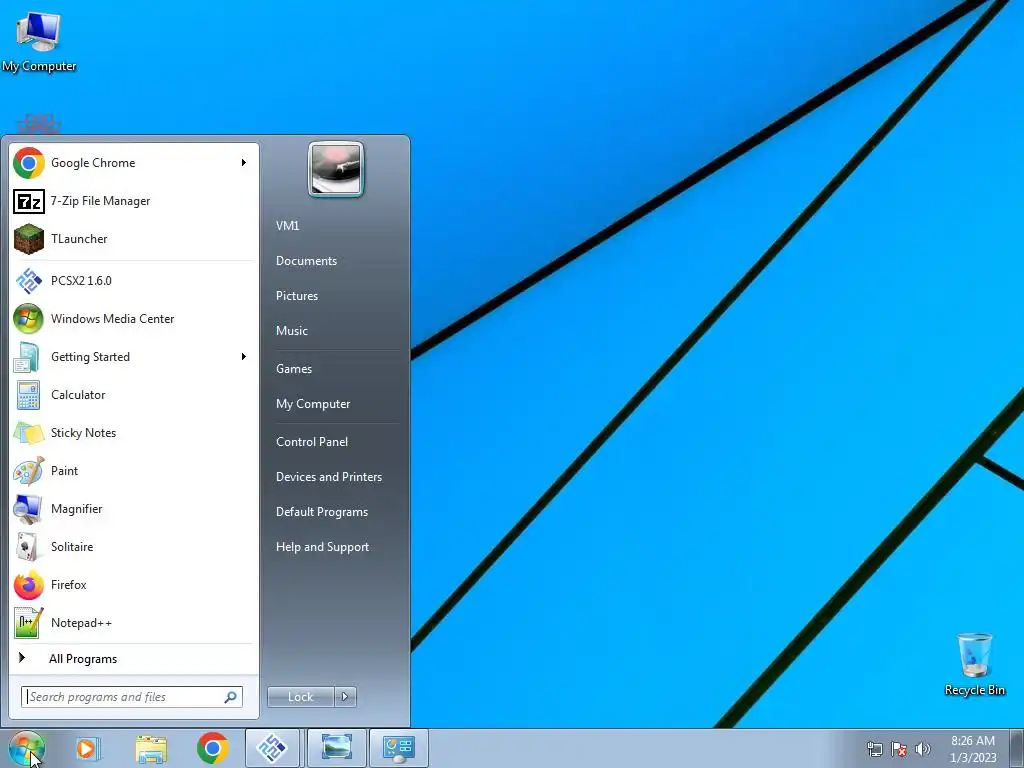Click the Lock button
Screen dimensions: 1024x768
pos(301,697)
